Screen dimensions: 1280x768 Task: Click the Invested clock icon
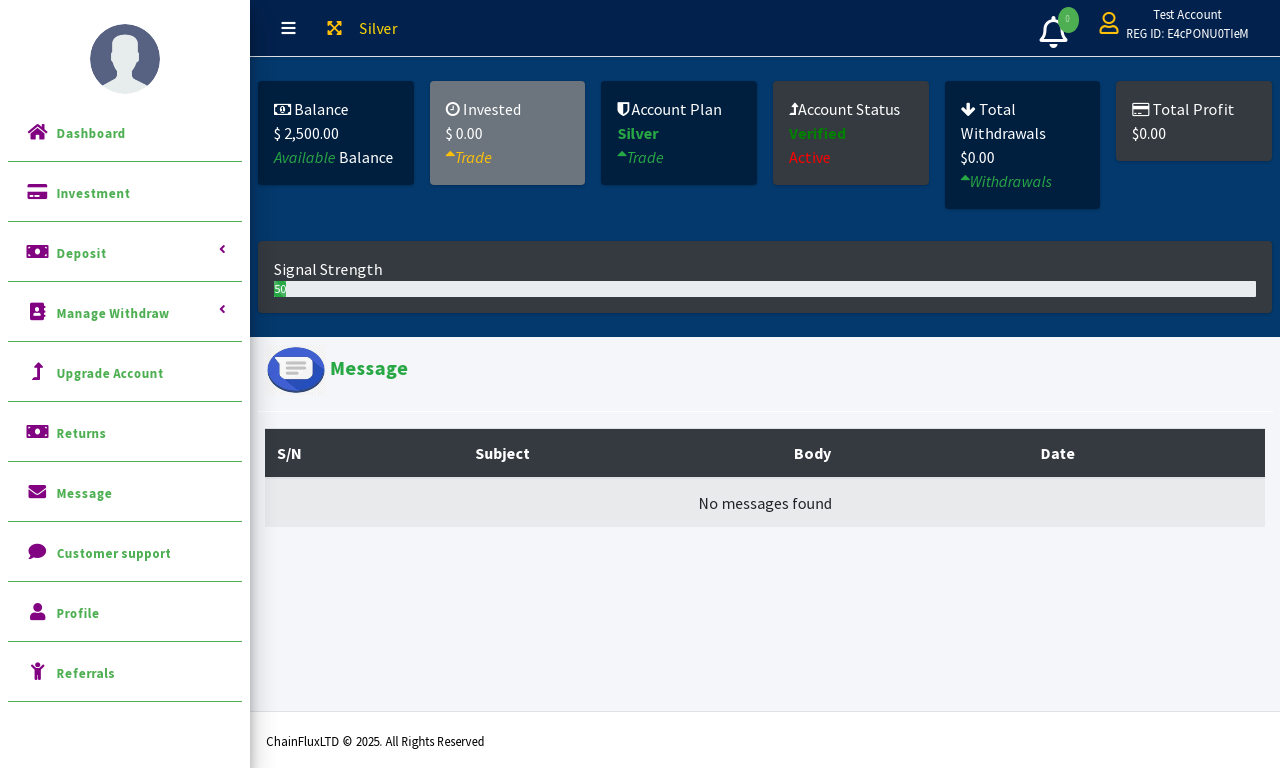(x=452, y=109)
